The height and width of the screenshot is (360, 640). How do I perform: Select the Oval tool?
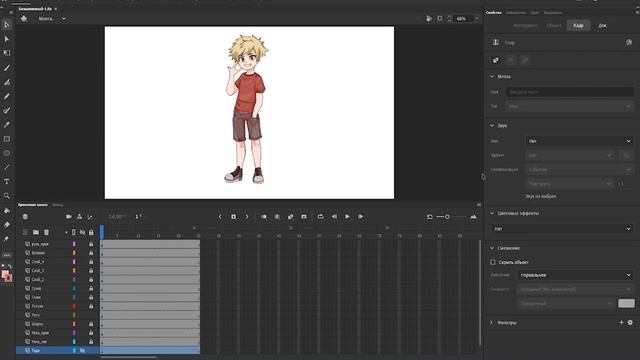click(x=7, y=153)
